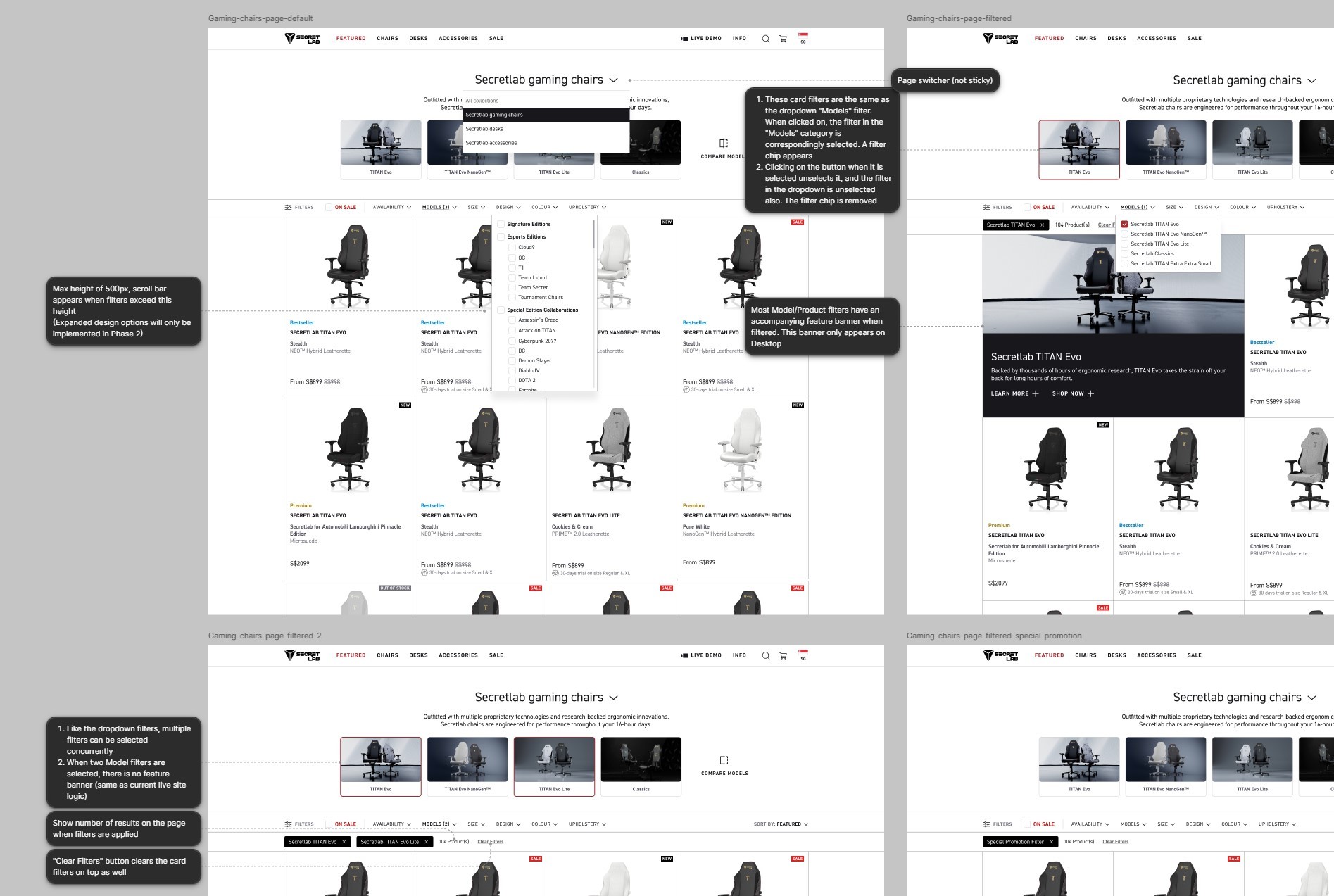Select TITAN Evo NanoGen card in filtered frame
1334x896 pixels.
1166,149
